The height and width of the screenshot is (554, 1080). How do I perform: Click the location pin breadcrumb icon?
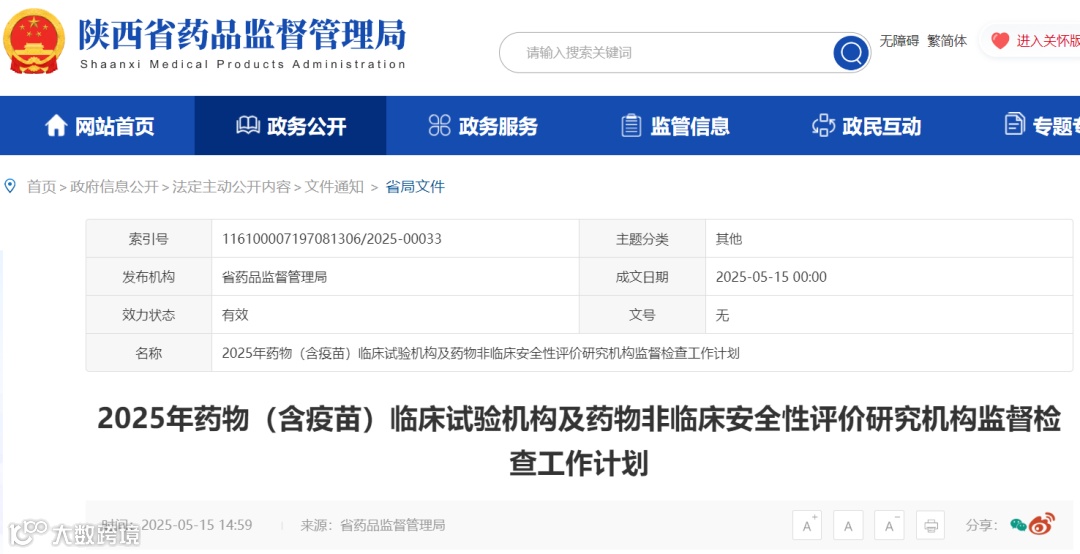(x=10, y=186)
